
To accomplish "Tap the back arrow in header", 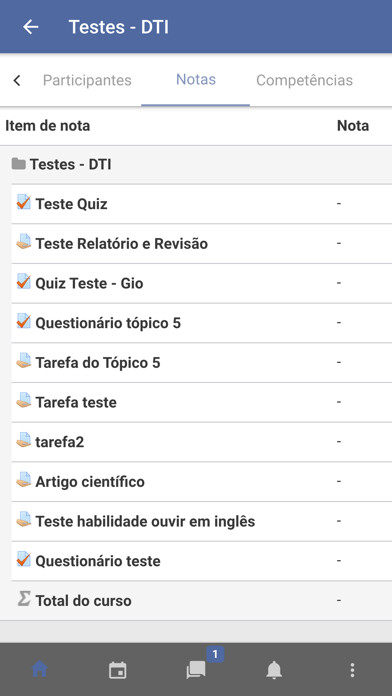I will pyautogui.click(x=31, y=27).
